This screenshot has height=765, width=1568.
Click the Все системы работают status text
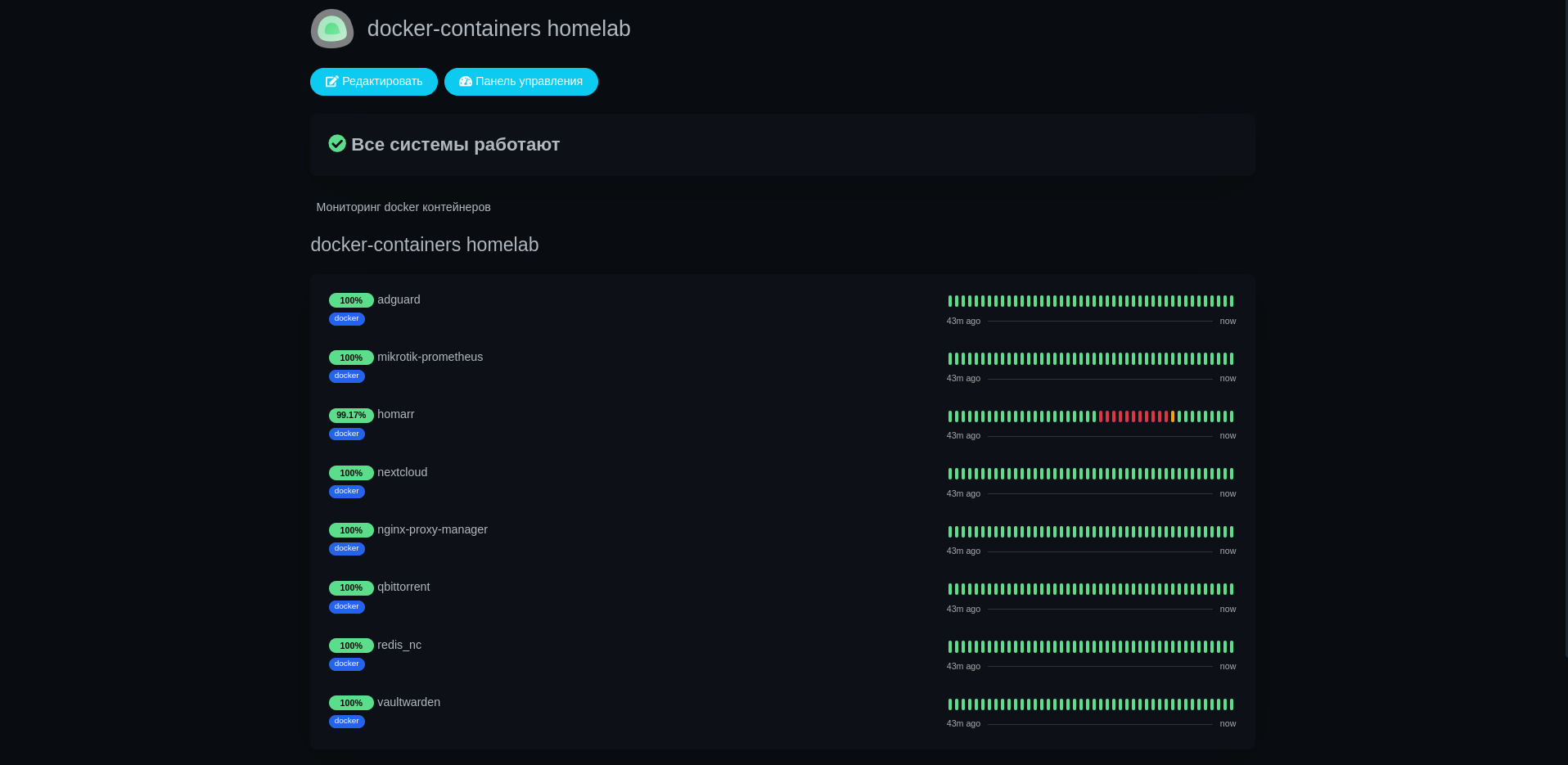point(456,145)
